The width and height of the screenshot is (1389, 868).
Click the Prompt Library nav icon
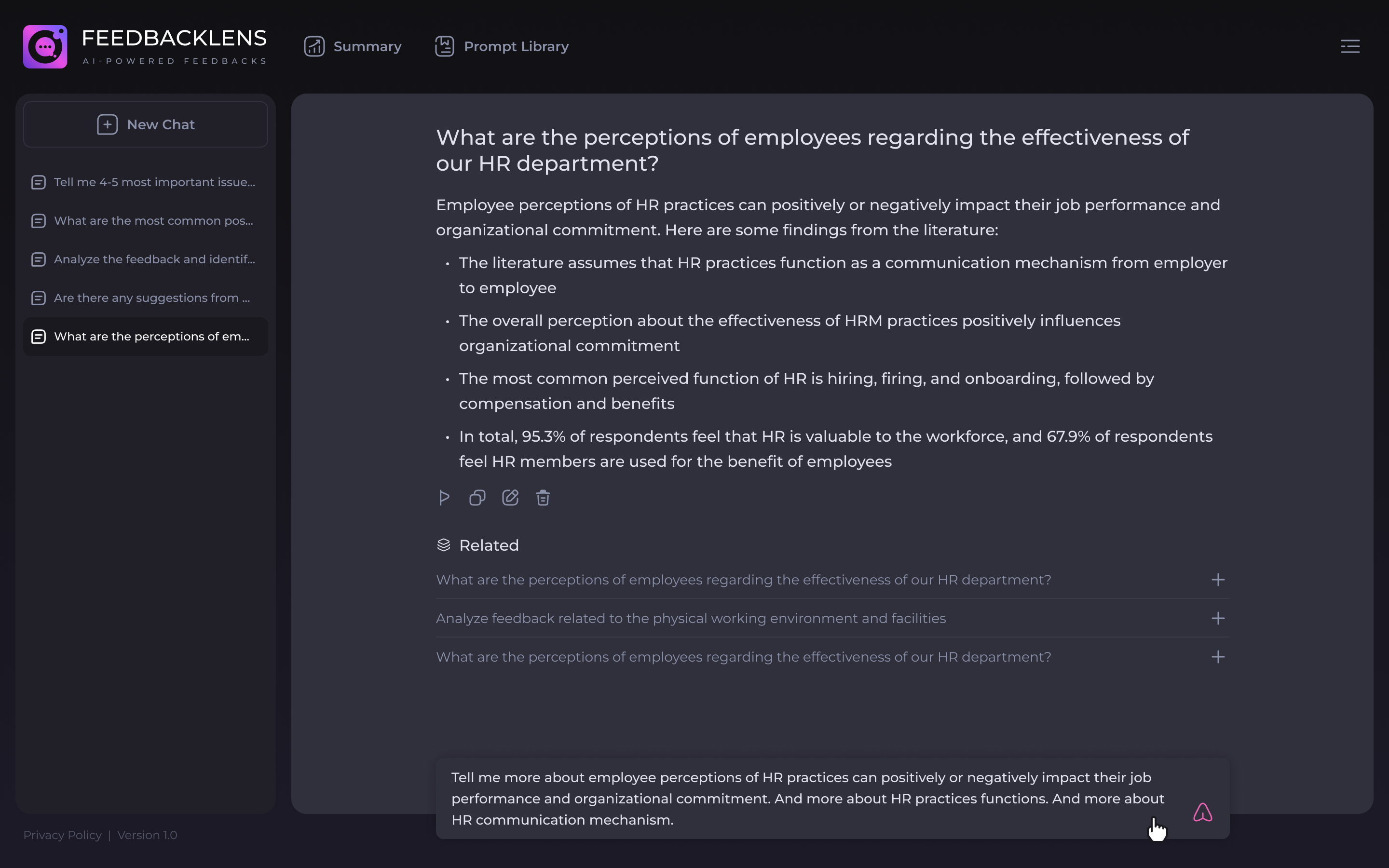445,46
